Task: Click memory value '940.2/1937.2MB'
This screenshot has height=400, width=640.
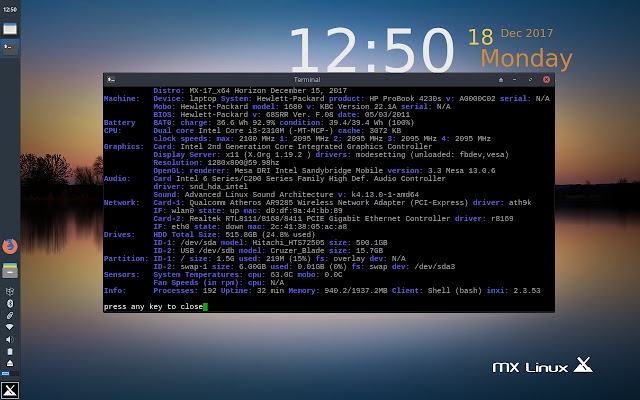Action: pos(356,290)
